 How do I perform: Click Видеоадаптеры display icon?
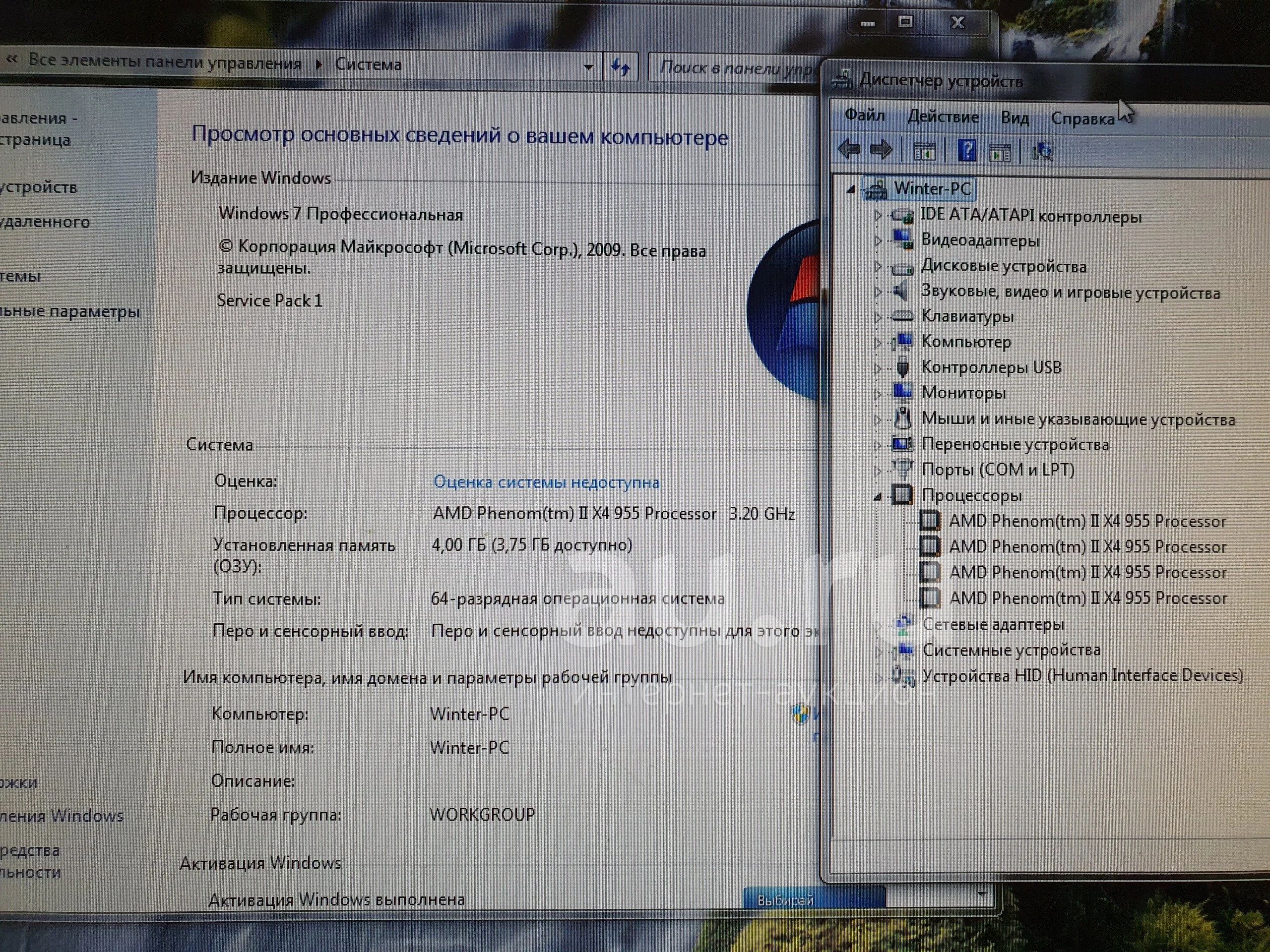902,240
